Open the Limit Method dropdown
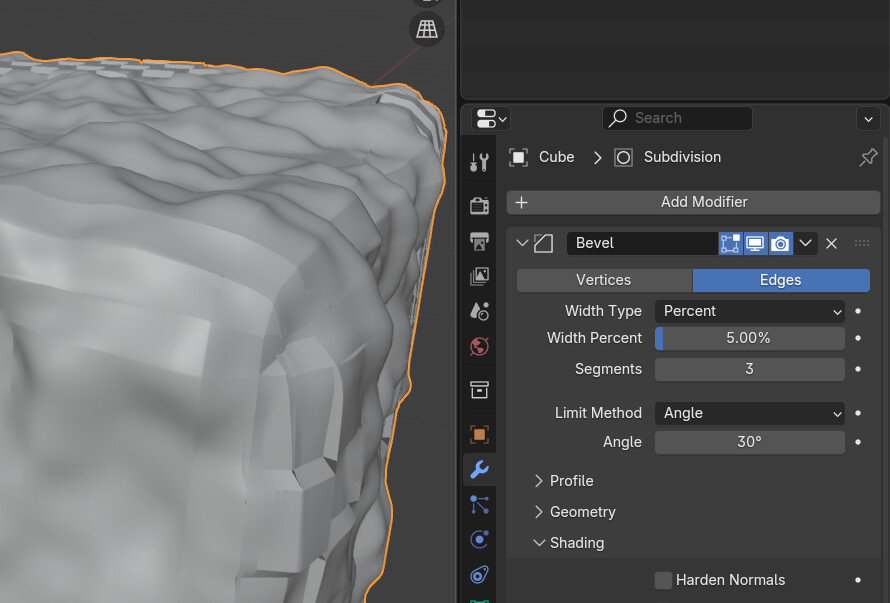Image resolution: width=890 pixels, height=603 pixels. [x=750, y=413]
